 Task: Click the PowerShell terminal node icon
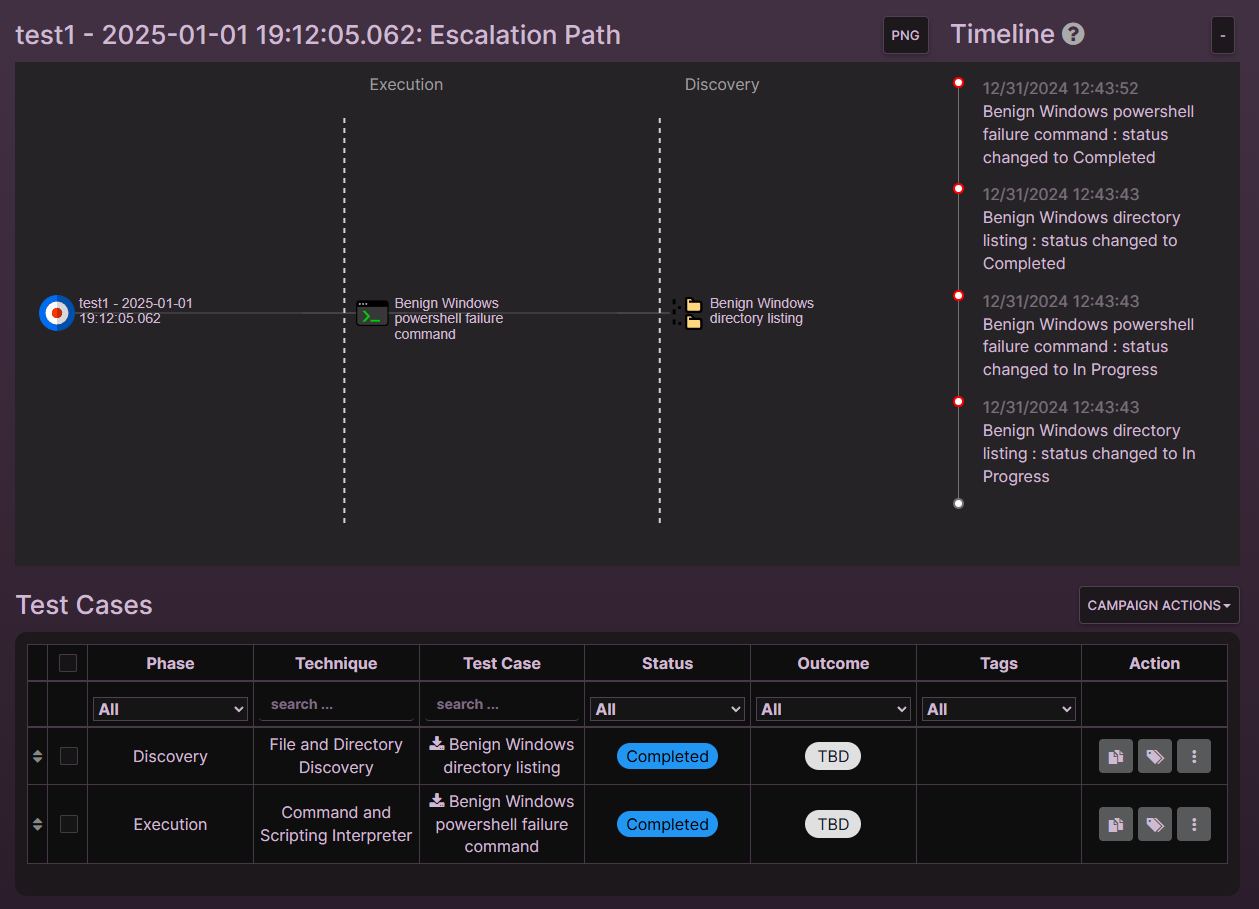(x=372, y=313)
